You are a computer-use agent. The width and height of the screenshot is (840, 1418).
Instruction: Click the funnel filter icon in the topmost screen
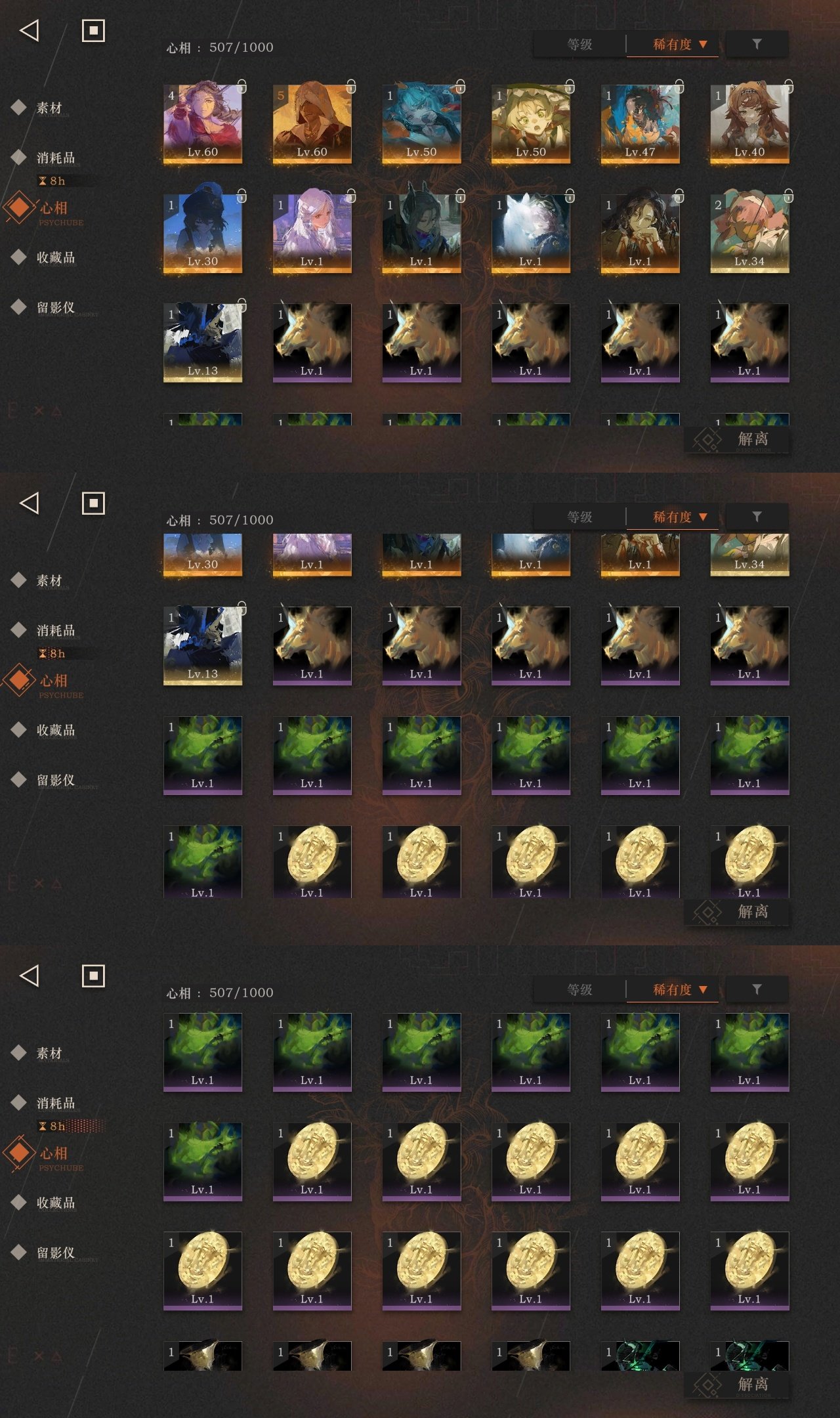(757, 43)
